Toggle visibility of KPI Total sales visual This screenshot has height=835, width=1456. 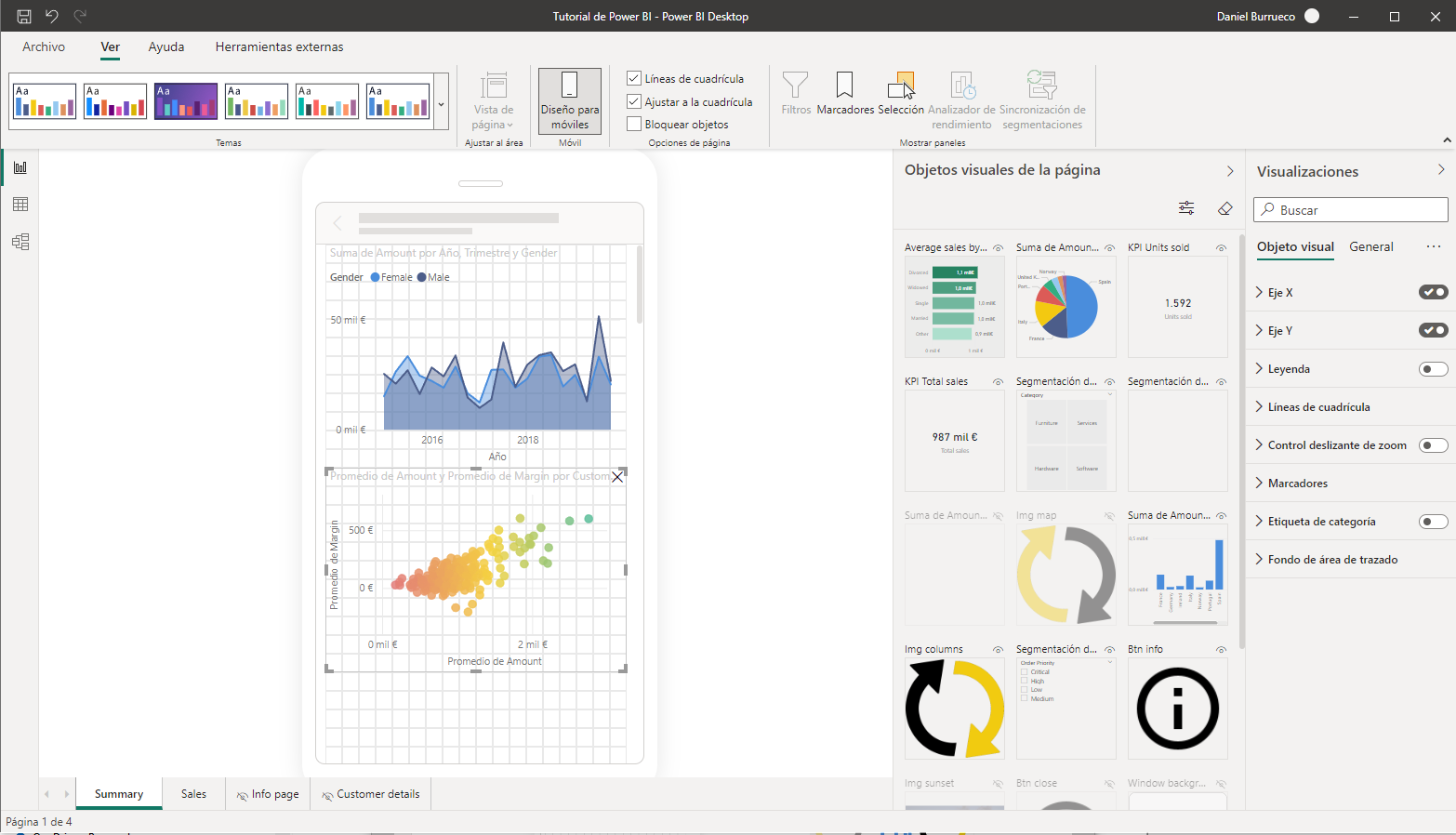pyautogui.click(x=998, y=382)
